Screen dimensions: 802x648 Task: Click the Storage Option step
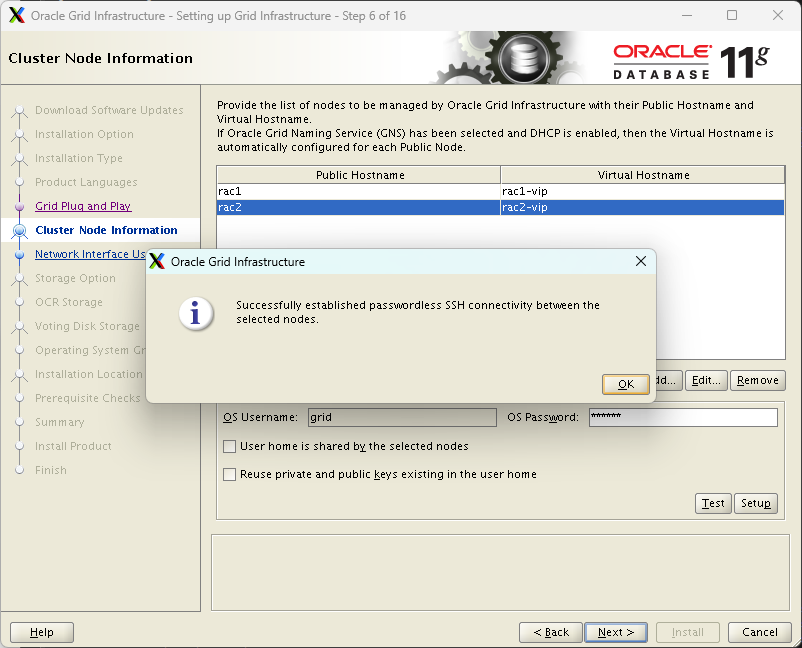[75, 278]
